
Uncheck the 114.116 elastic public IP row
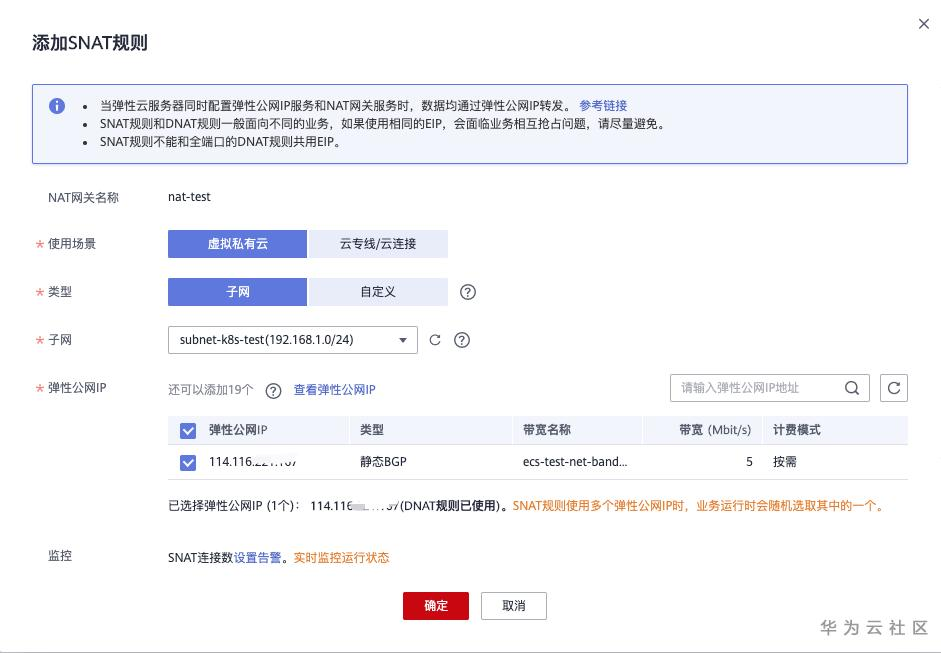[187, 462]
